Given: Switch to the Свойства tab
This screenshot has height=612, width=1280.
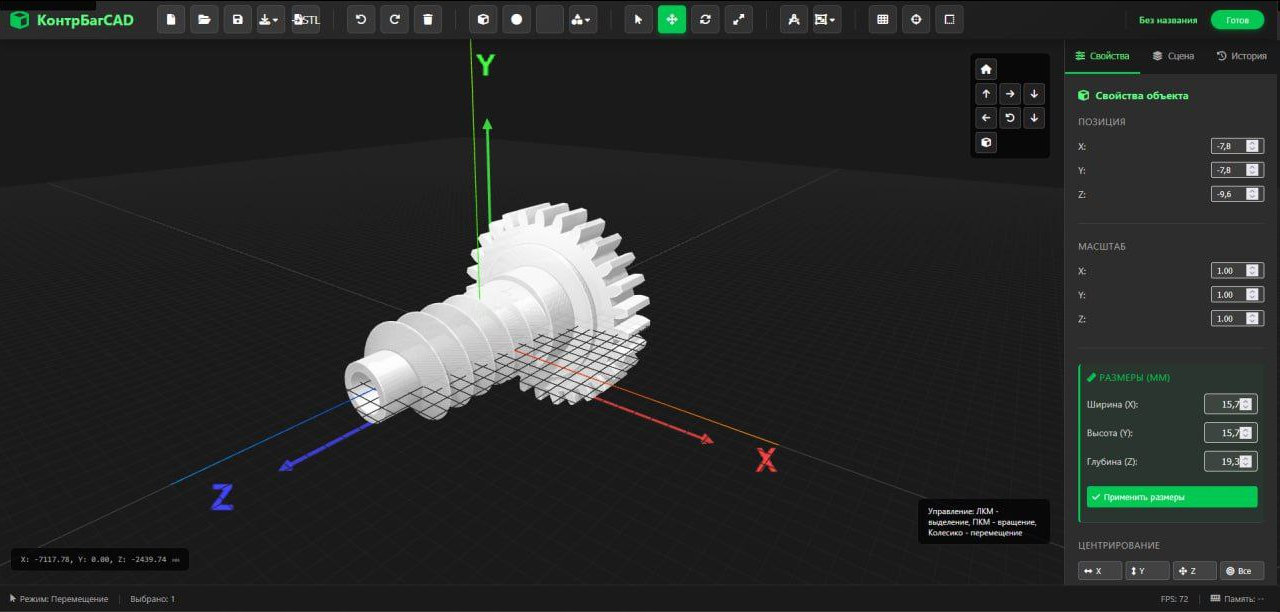Looking at the screenshot, I should tap(1102, 56).
